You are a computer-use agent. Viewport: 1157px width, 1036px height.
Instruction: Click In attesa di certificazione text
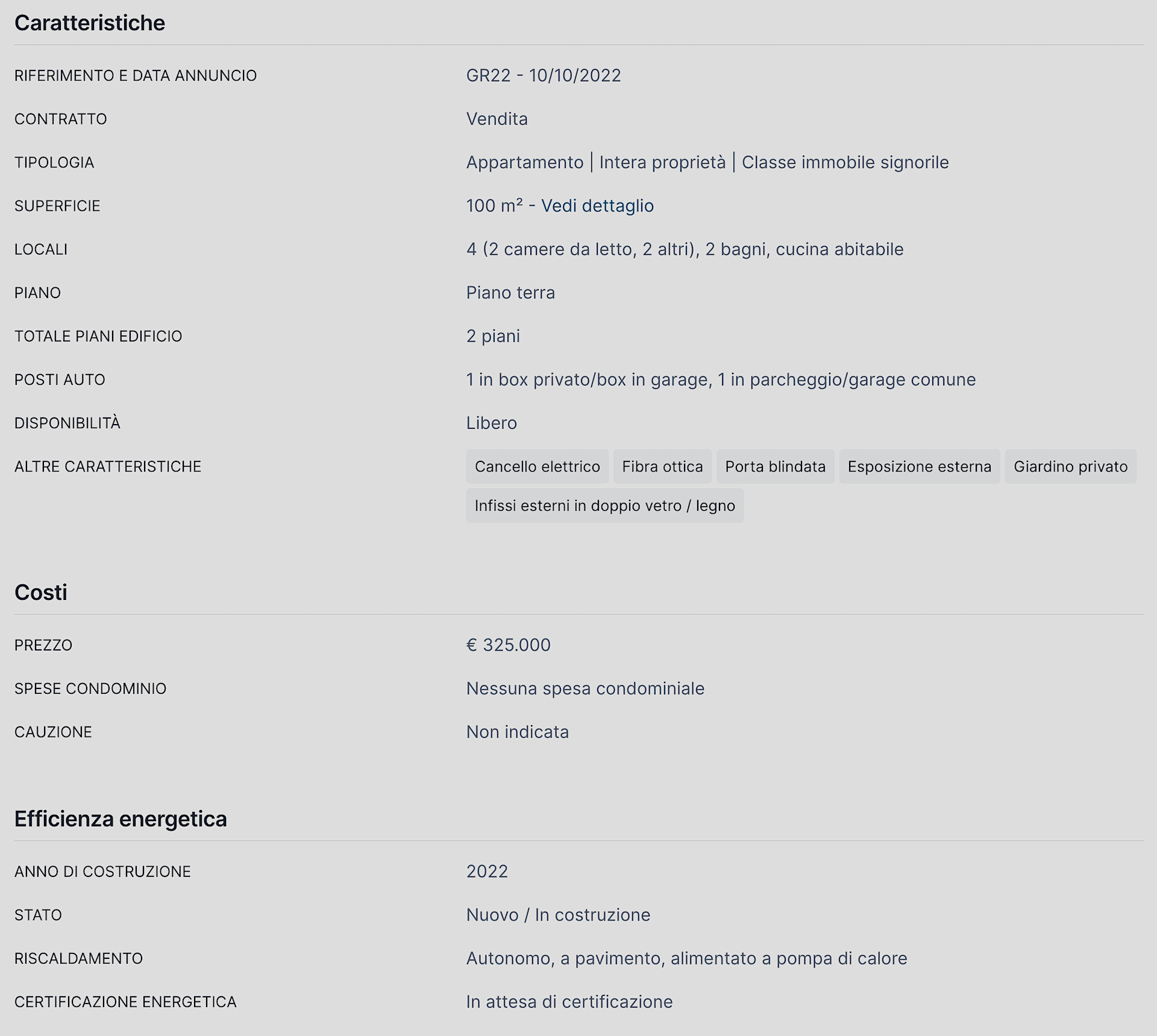point(569,1002)
